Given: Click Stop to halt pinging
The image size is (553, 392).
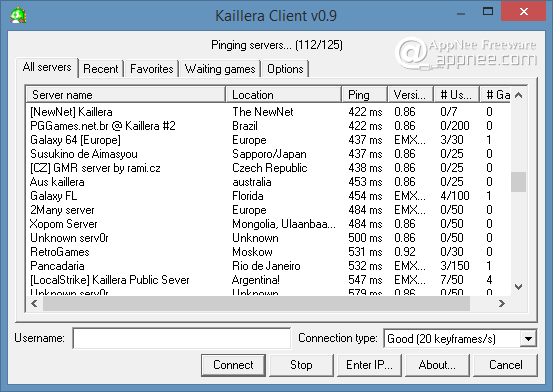Looking at the screenshot, I should point(301,365).
